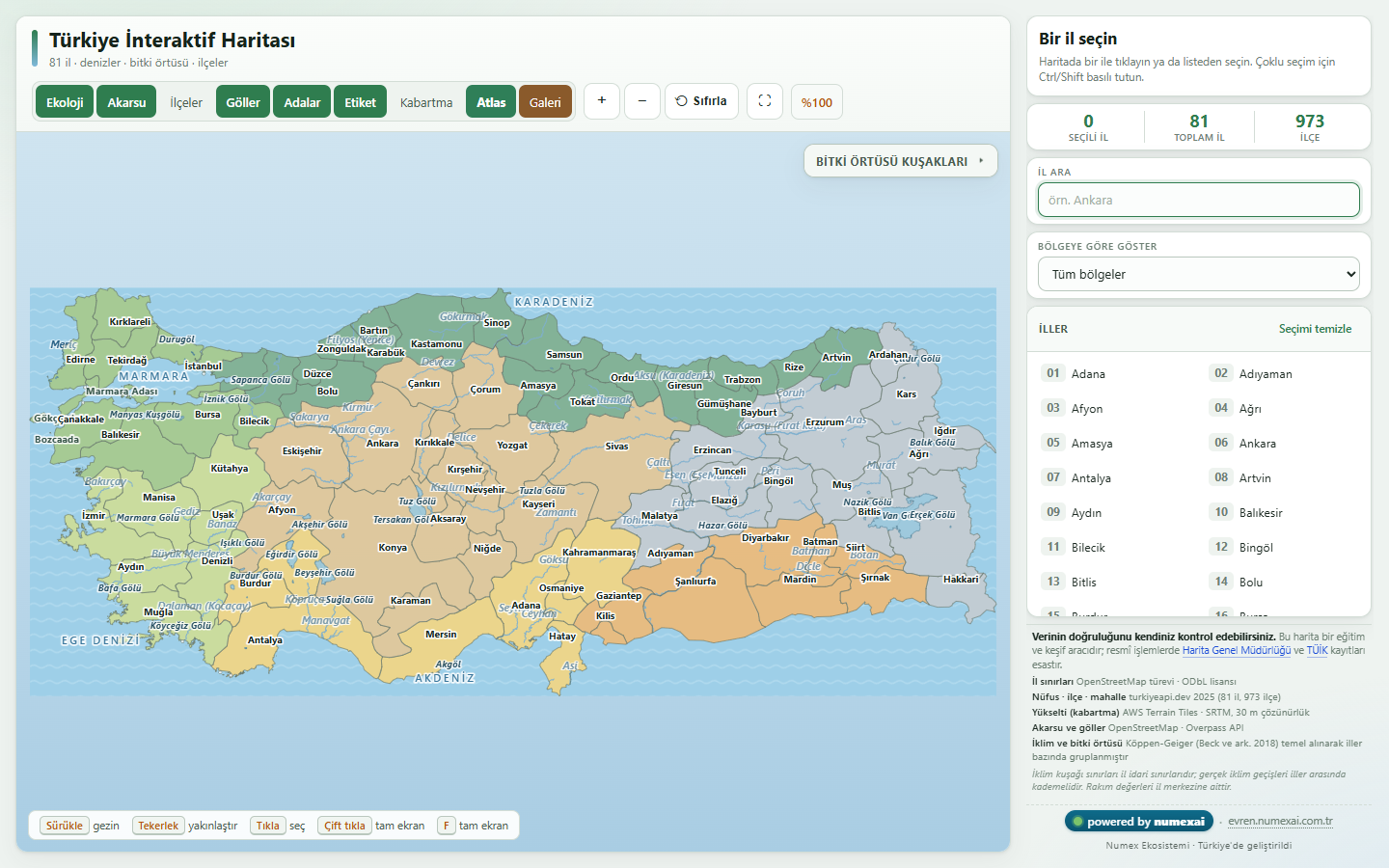Toggle the Akarsu rivers layer
Screen dimensions: 1389x868
(126, 102)
